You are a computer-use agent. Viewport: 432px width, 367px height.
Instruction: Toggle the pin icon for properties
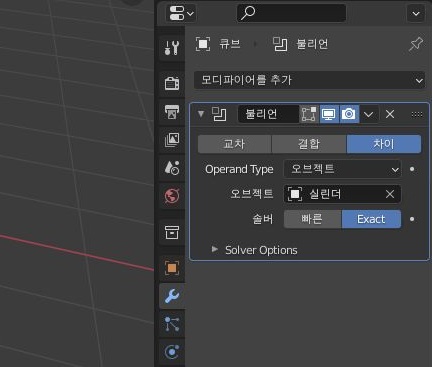[x=416, y=44]
